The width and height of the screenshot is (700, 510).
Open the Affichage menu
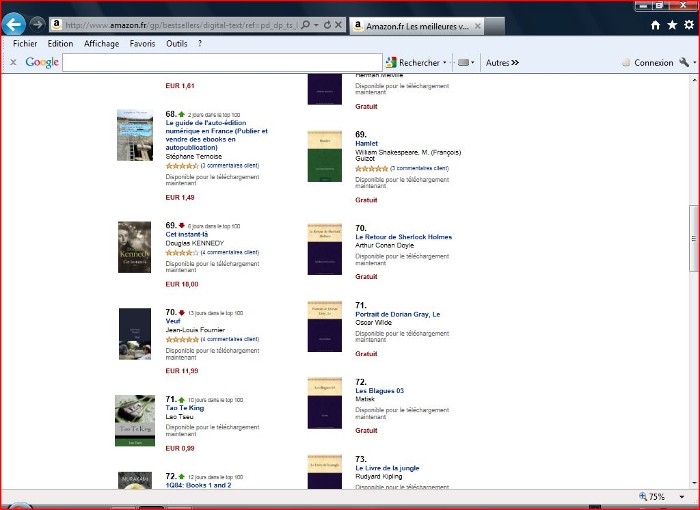[101, 43]
